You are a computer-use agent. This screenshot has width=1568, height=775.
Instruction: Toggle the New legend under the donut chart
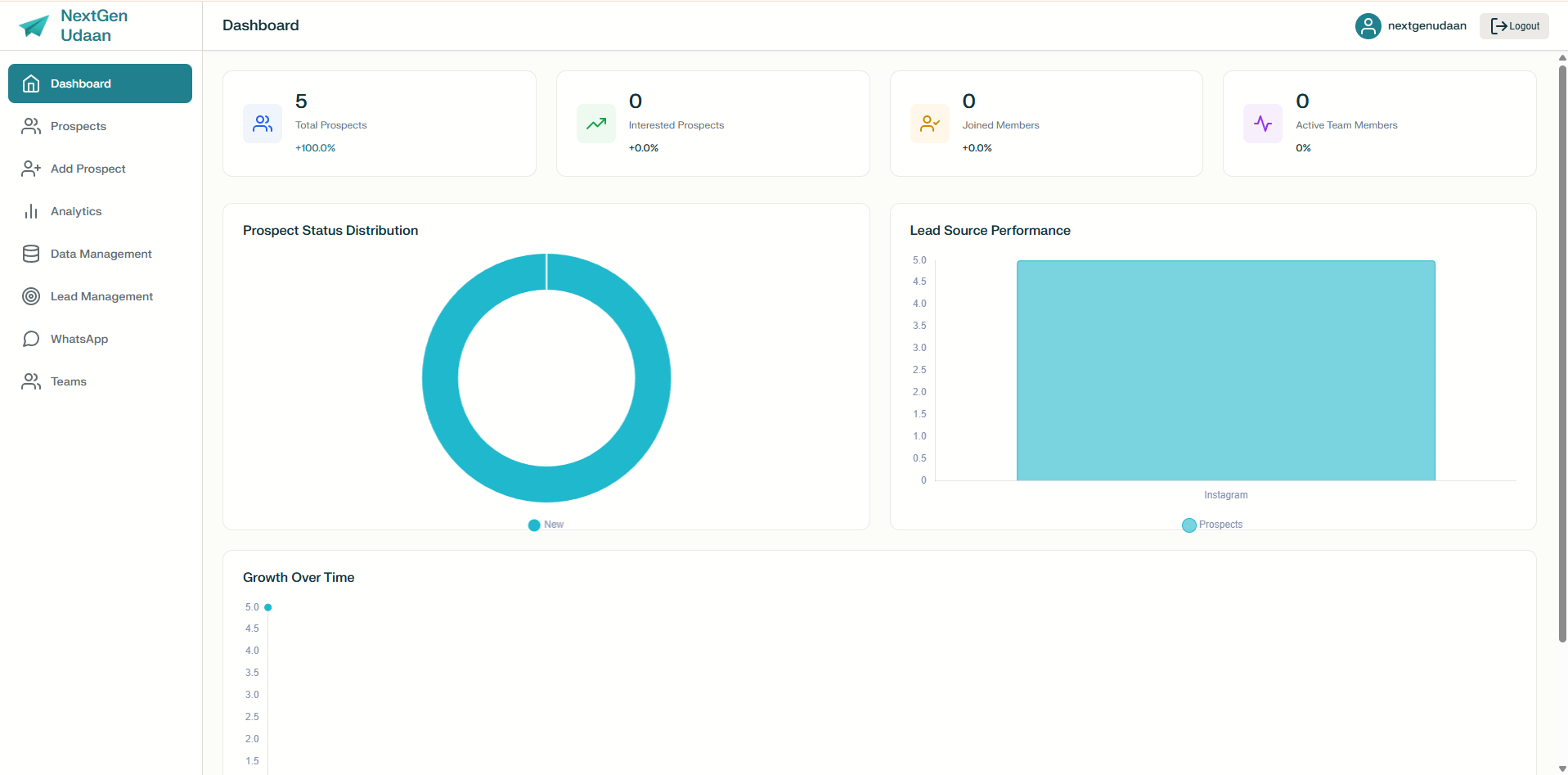546,525
